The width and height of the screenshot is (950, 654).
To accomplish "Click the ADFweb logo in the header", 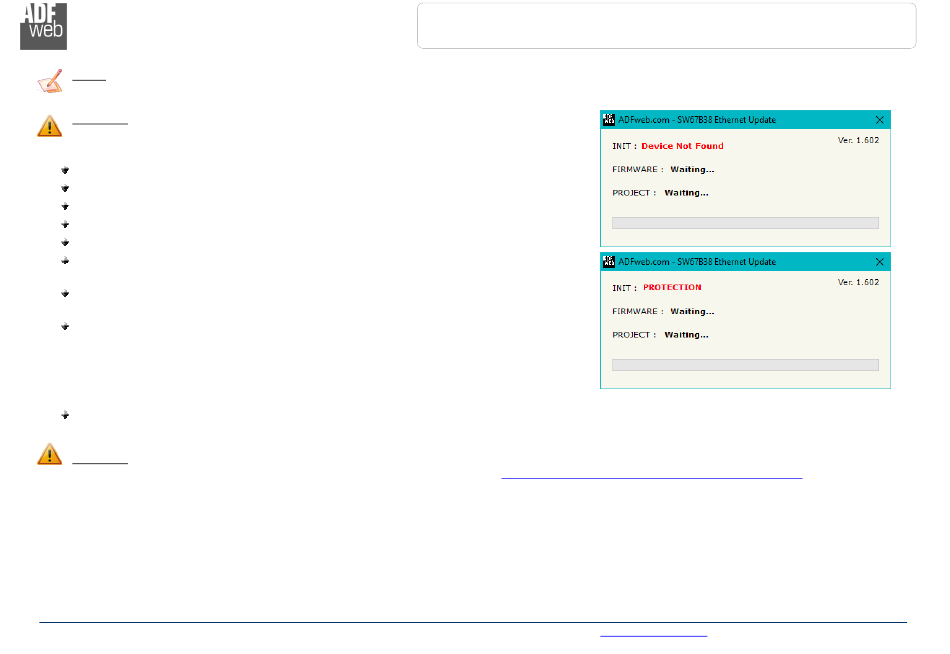I will (x=43, y=26).
